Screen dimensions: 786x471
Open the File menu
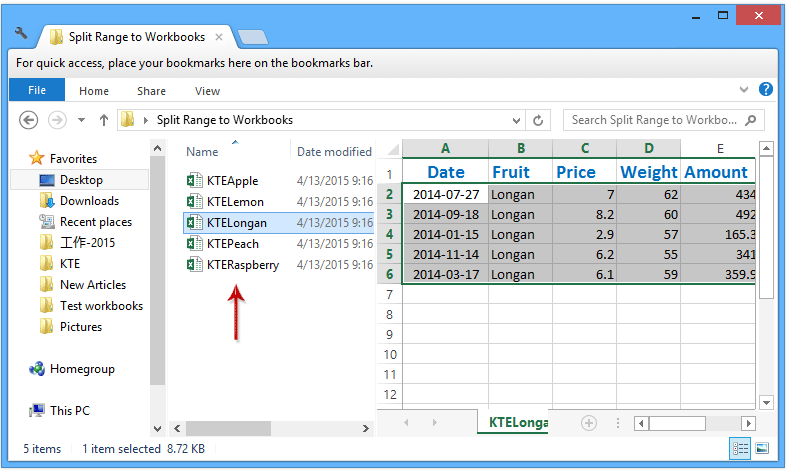tap(37, 91)
